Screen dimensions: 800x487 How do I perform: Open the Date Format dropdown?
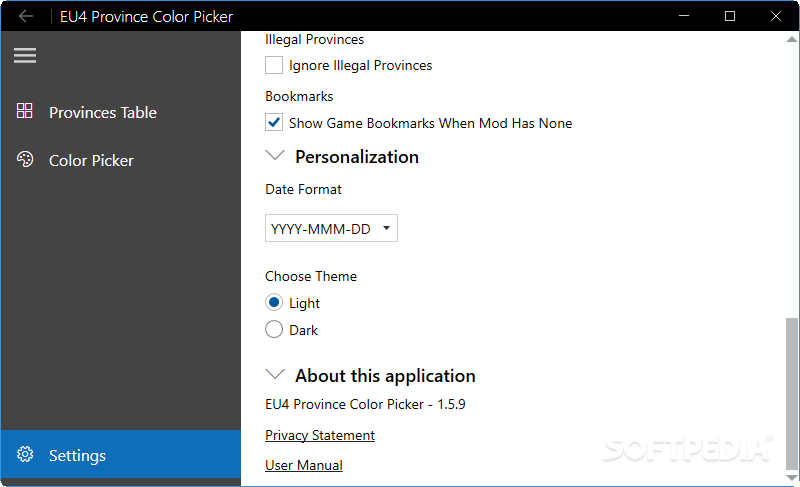(x=331, y=228)
